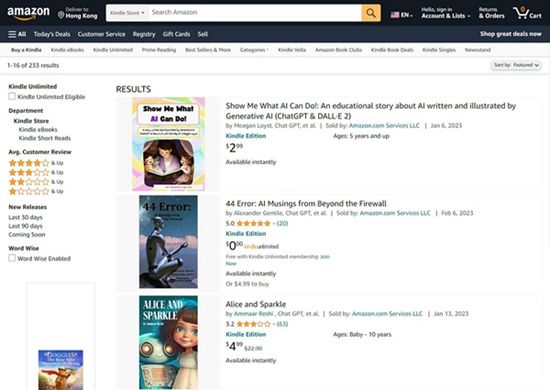Screen dimensions: 550x390
Task: Go to the Kindle Book Deals tab
Action: coord(392,50)
